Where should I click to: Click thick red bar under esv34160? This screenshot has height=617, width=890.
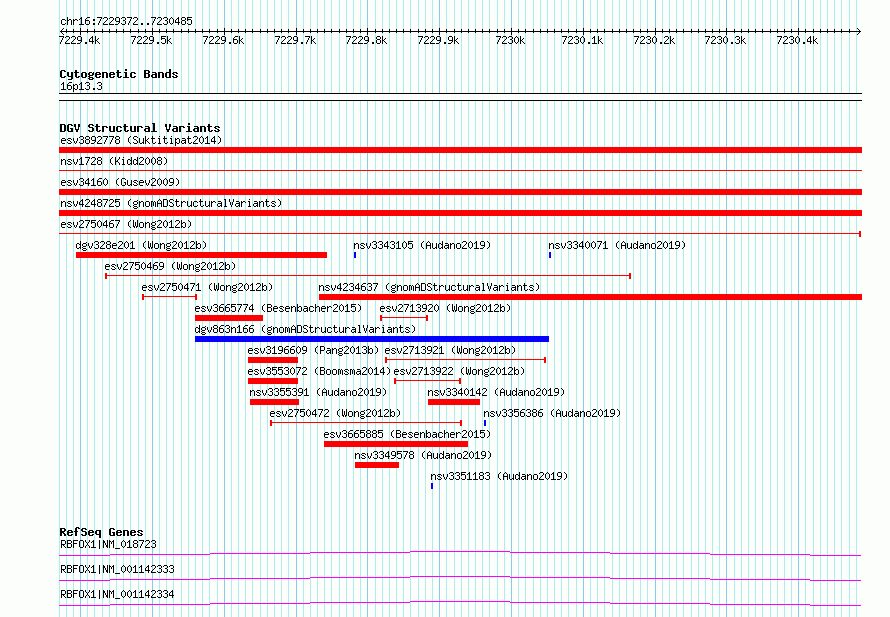tap(460, 192)
